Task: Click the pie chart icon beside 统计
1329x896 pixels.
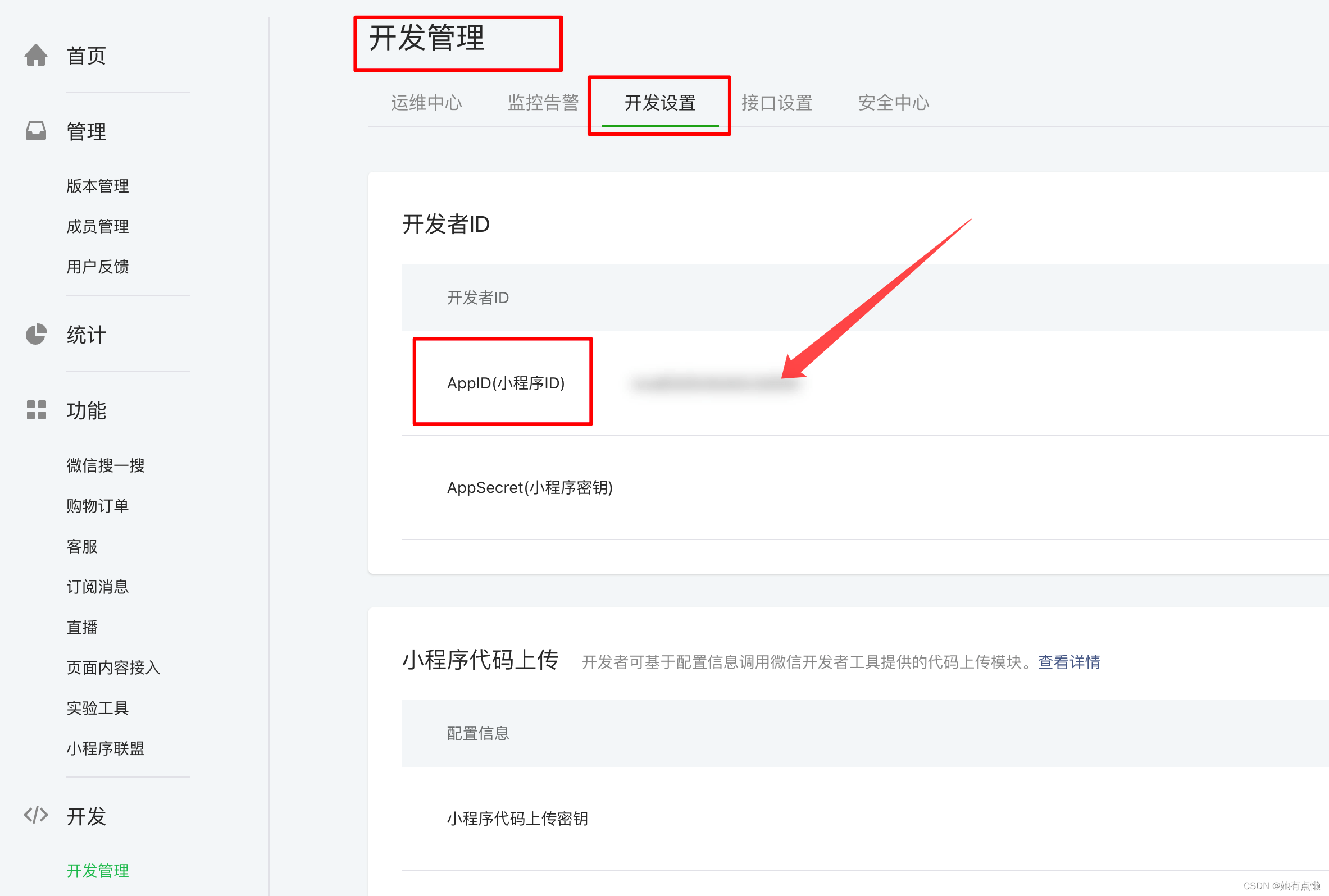Action: [x=36, y=334]
